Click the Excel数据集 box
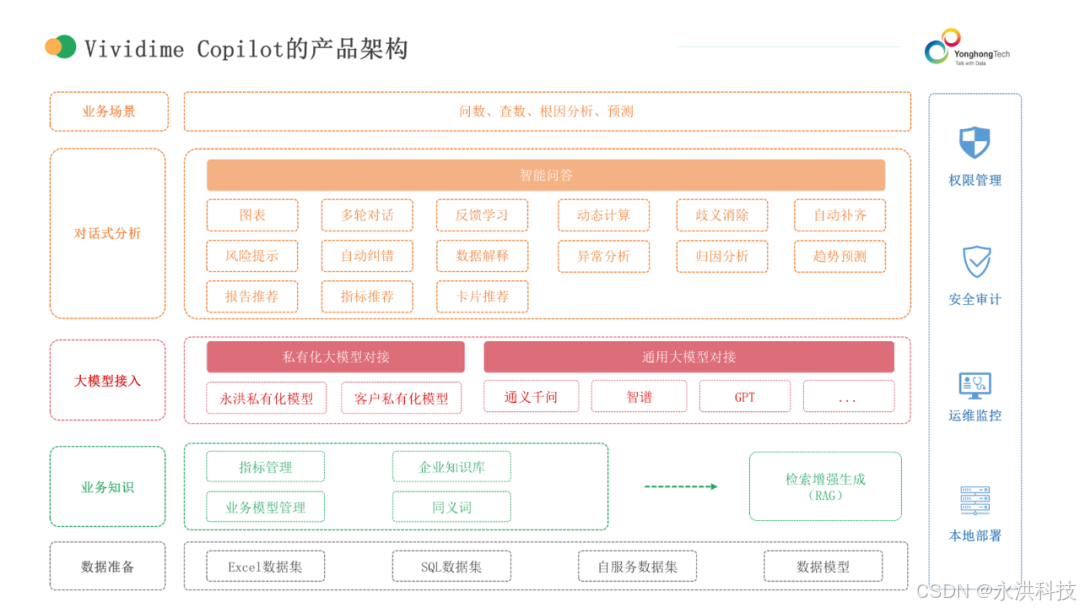Viewport: 1080px width, 608px height. pyautogui.click(x=265, y=567)
